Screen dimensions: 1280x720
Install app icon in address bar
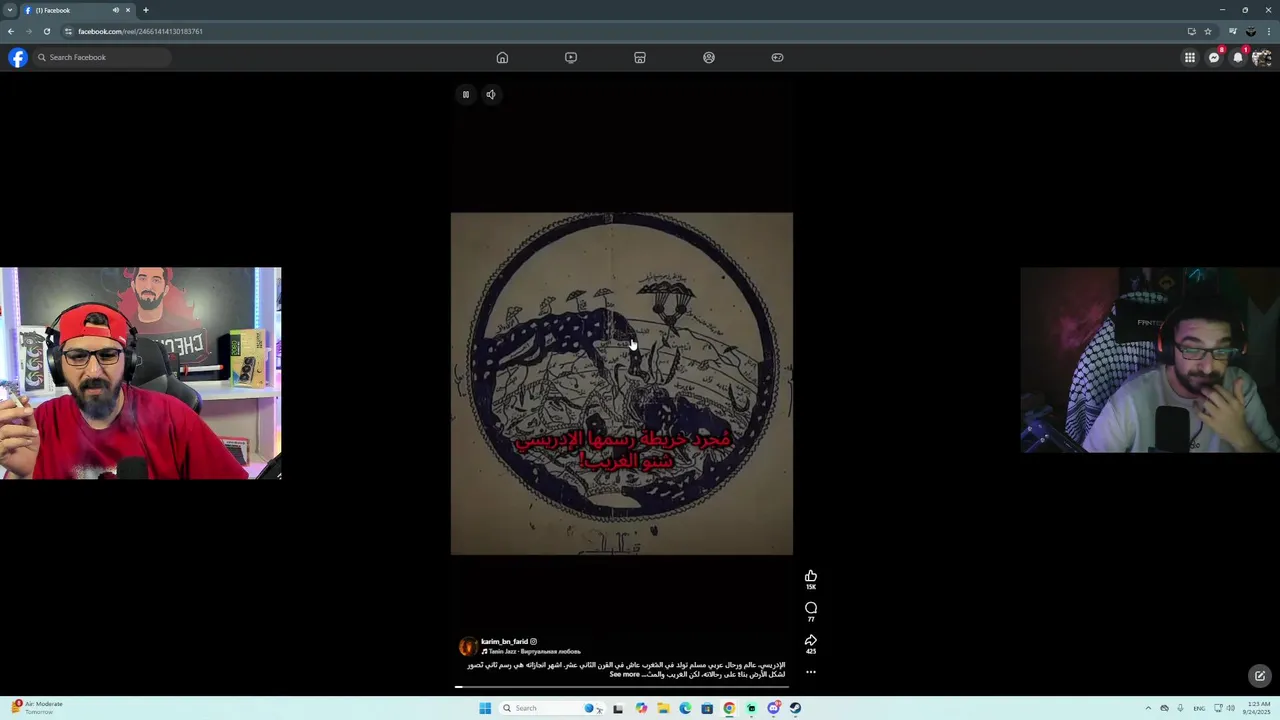click(x=1191, y=31)
